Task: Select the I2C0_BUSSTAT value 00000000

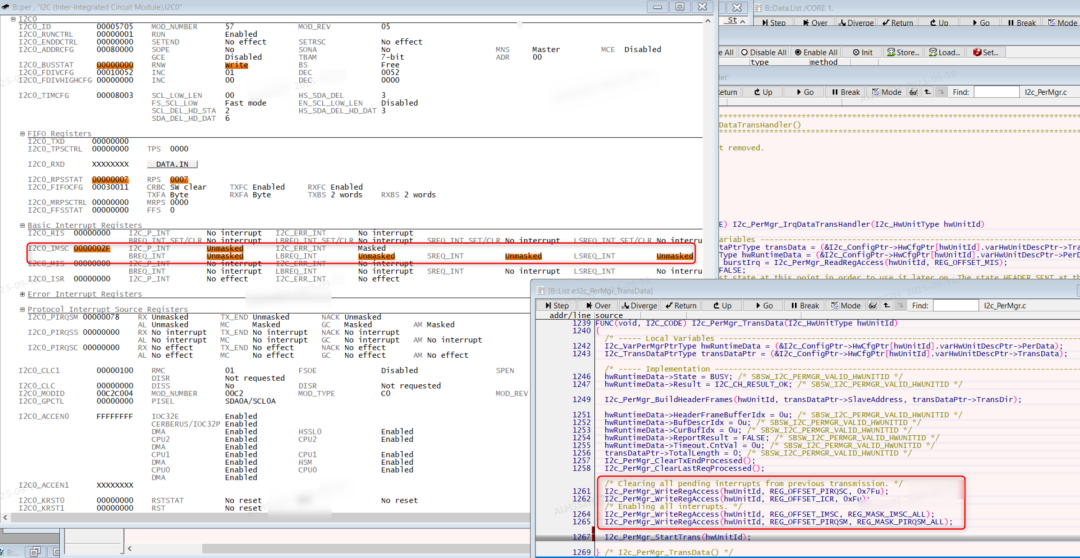Action: (114, 65)
